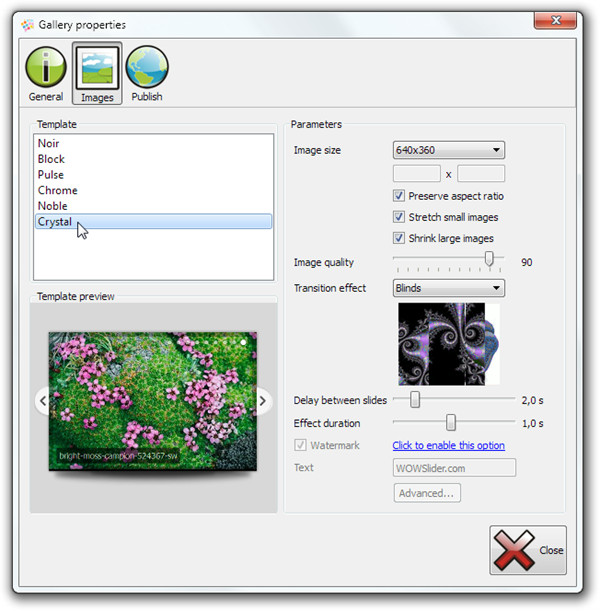Go to next slide arrow in preview
This screenshot has width=600, height=611.
point(263,401)
